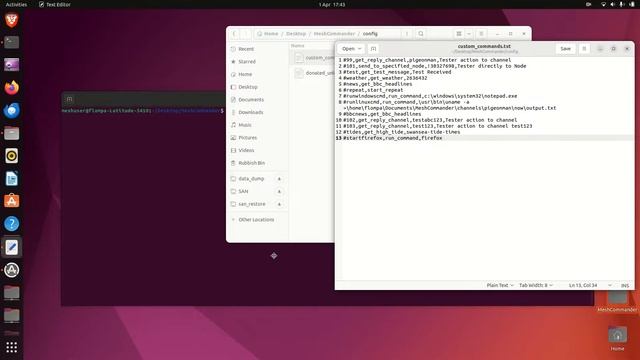Open Ubuntu Software from the dock

11,201
